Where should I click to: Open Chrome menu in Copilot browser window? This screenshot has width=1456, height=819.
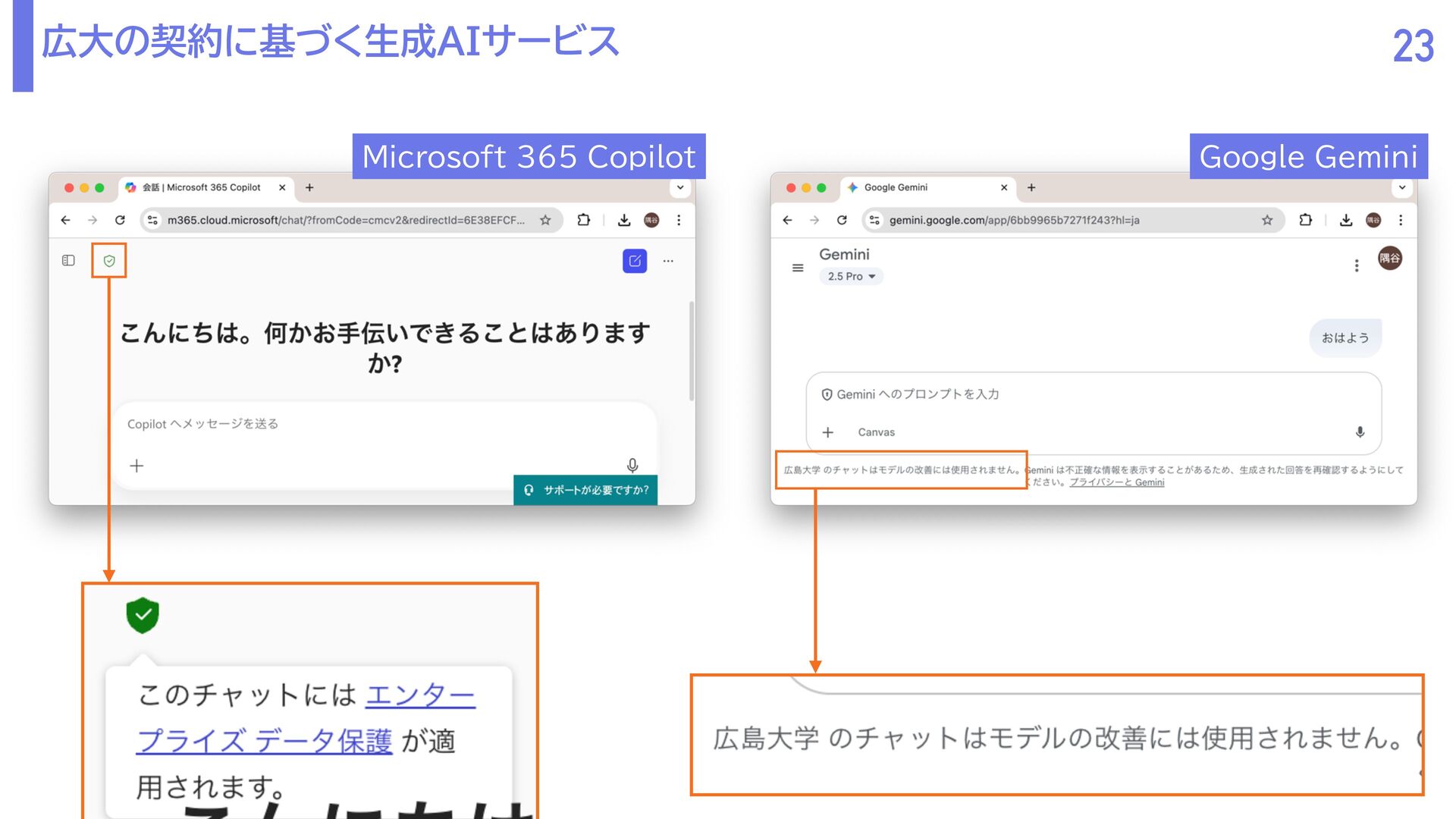pyautogui.click(x=679, y=220)
